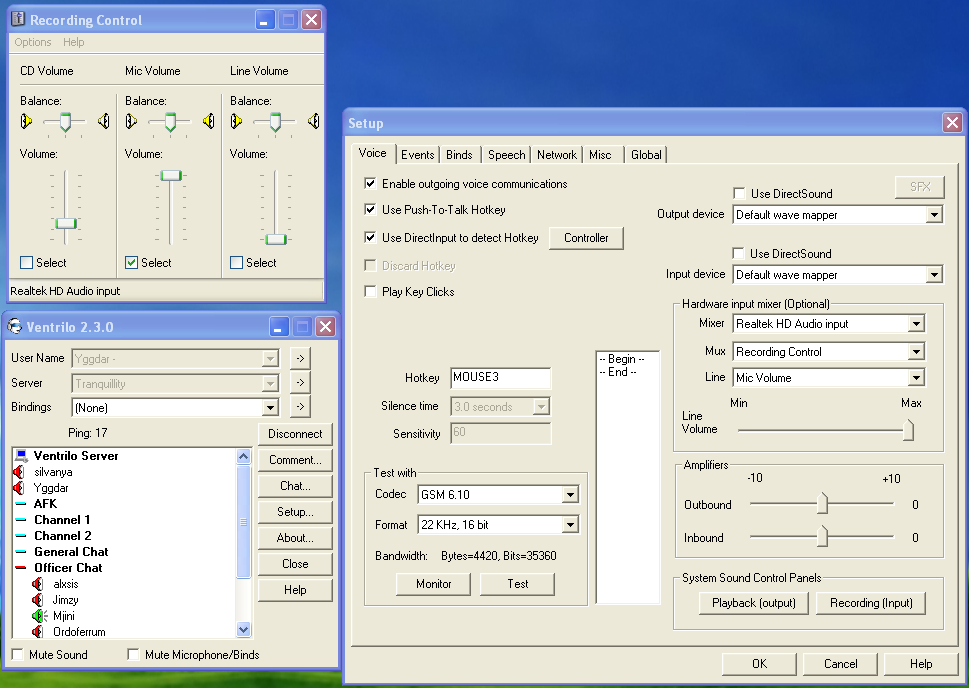
Task: Click the right speaker icon under Mic Volume balance
Action: 209,121
